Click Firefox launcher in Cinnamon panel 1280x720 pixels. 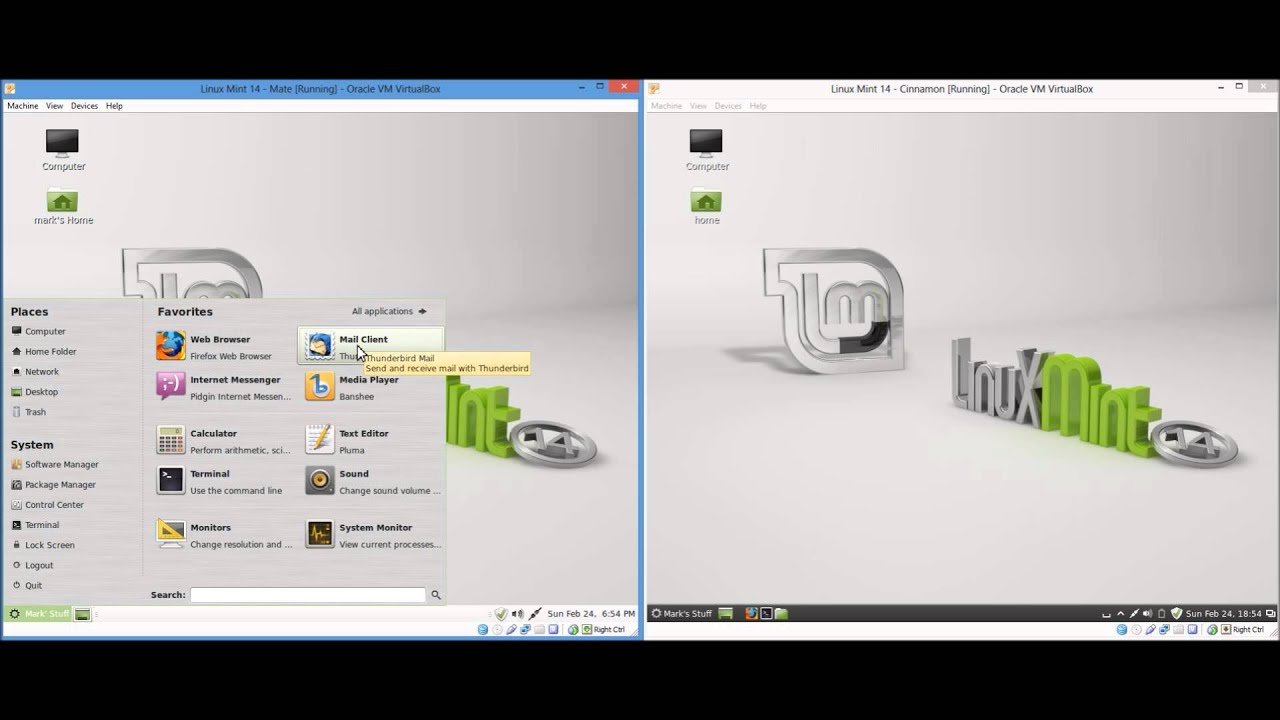[x=751, y=613]
